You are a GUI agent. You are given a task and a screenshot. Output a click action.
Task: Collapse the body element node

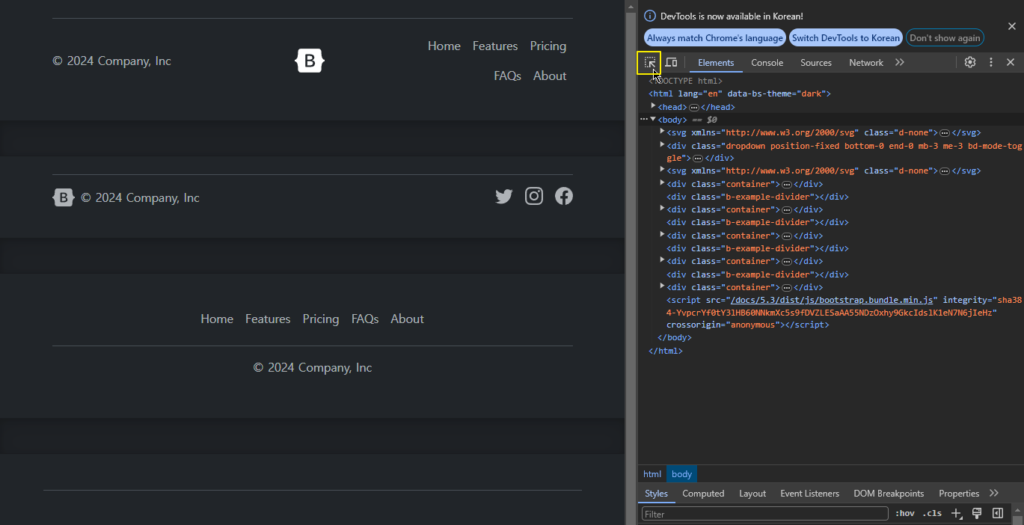(x=653, y=119)
